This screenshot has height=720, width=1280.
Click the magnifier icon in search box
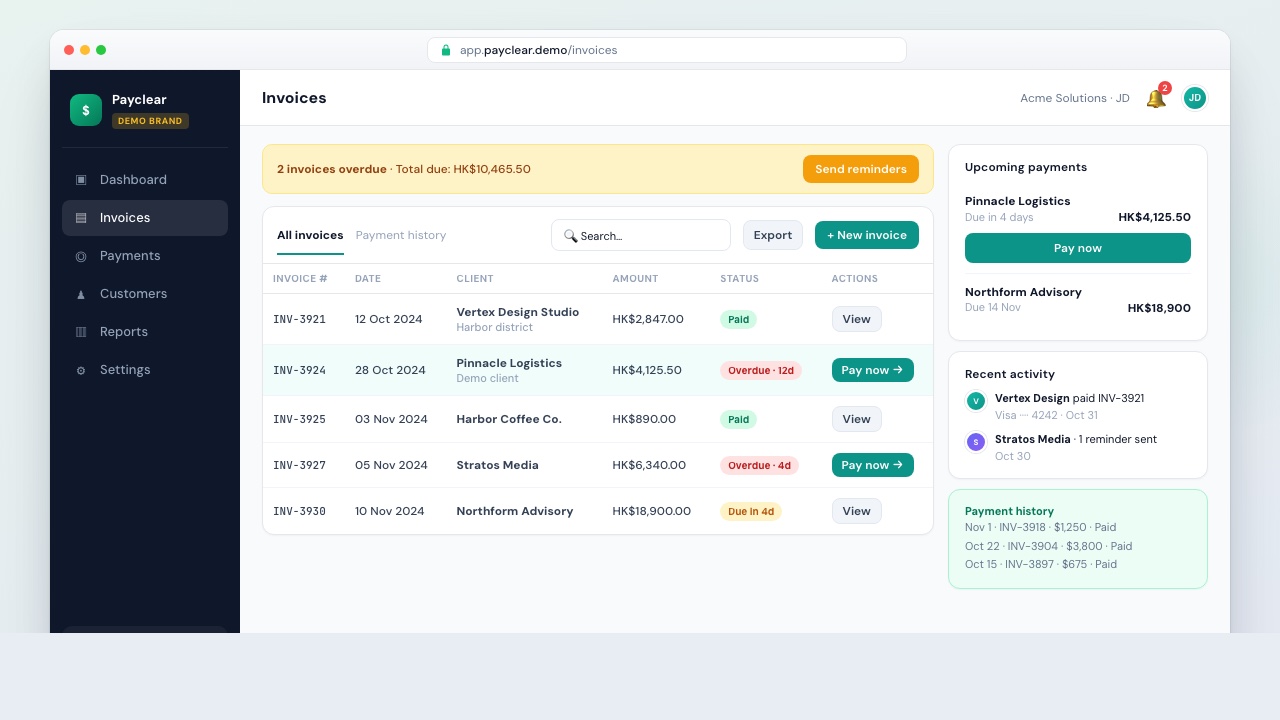click(x=570, y=236)
